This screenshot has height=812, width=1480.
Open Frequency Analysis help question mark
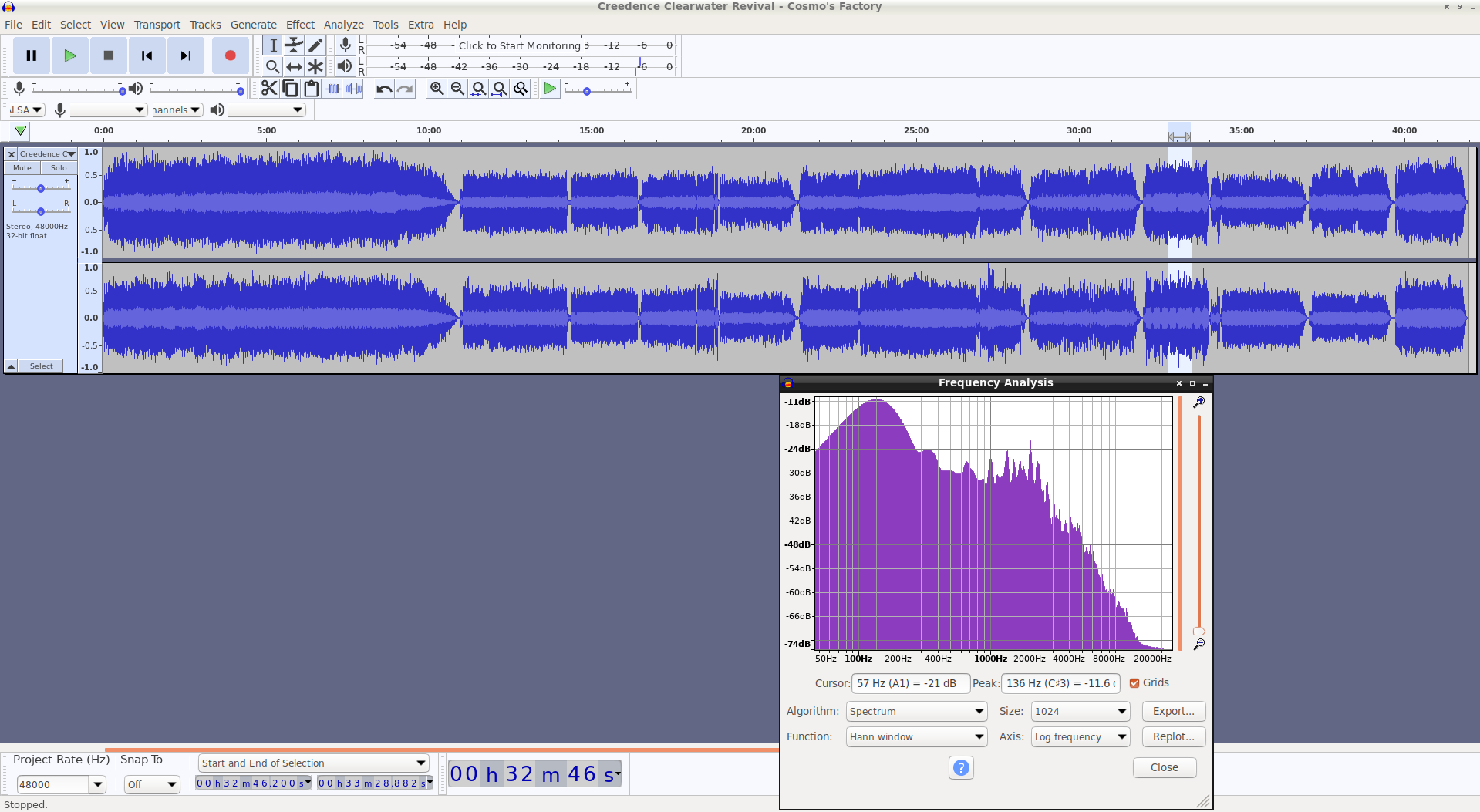click(961, 767)
